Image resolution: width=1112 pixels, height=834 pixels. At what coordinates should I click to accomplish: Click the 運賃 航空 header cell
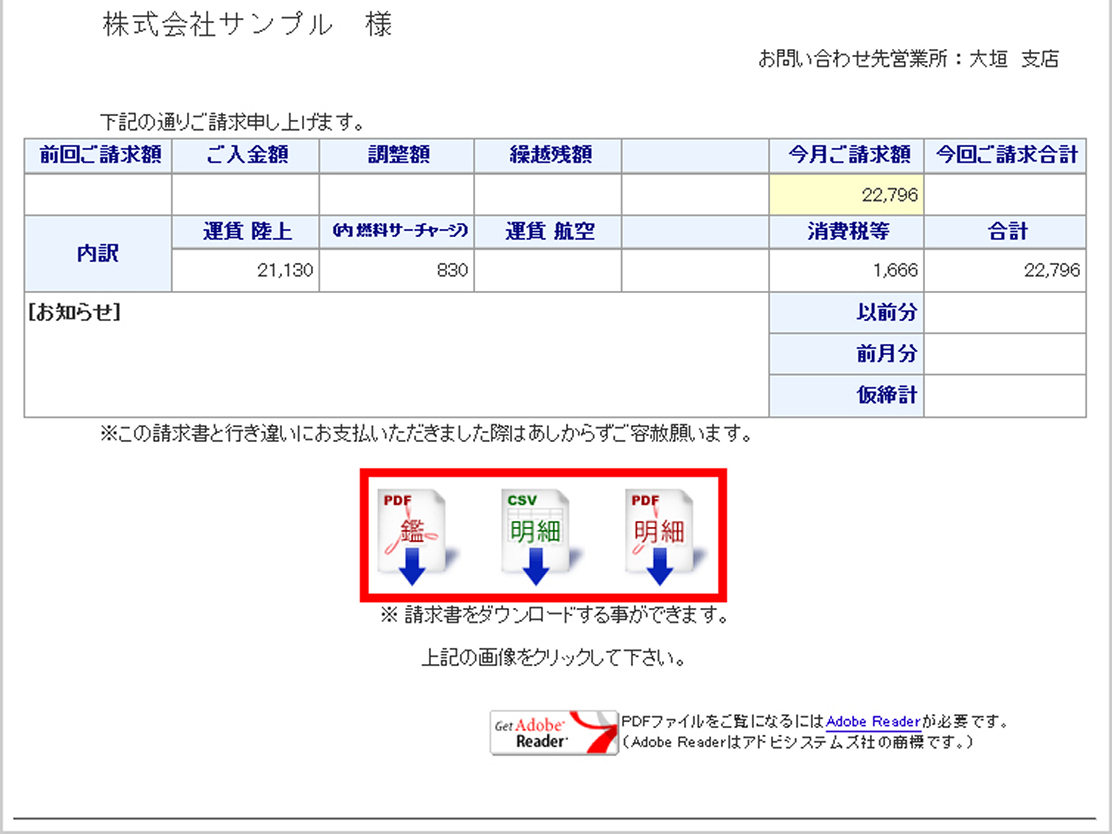tap(547, 232)
